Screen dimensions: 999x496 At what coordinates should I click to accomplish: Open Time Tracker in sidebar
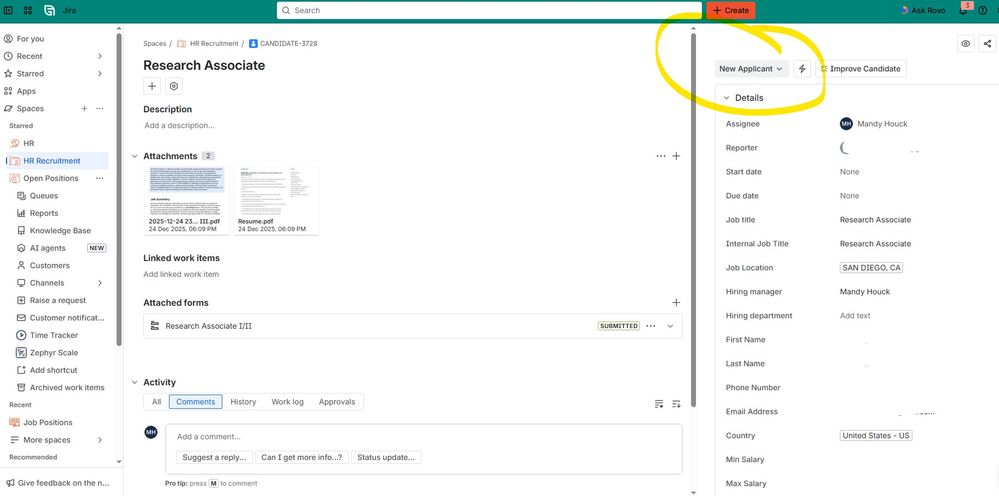click(x=54, y=335)
